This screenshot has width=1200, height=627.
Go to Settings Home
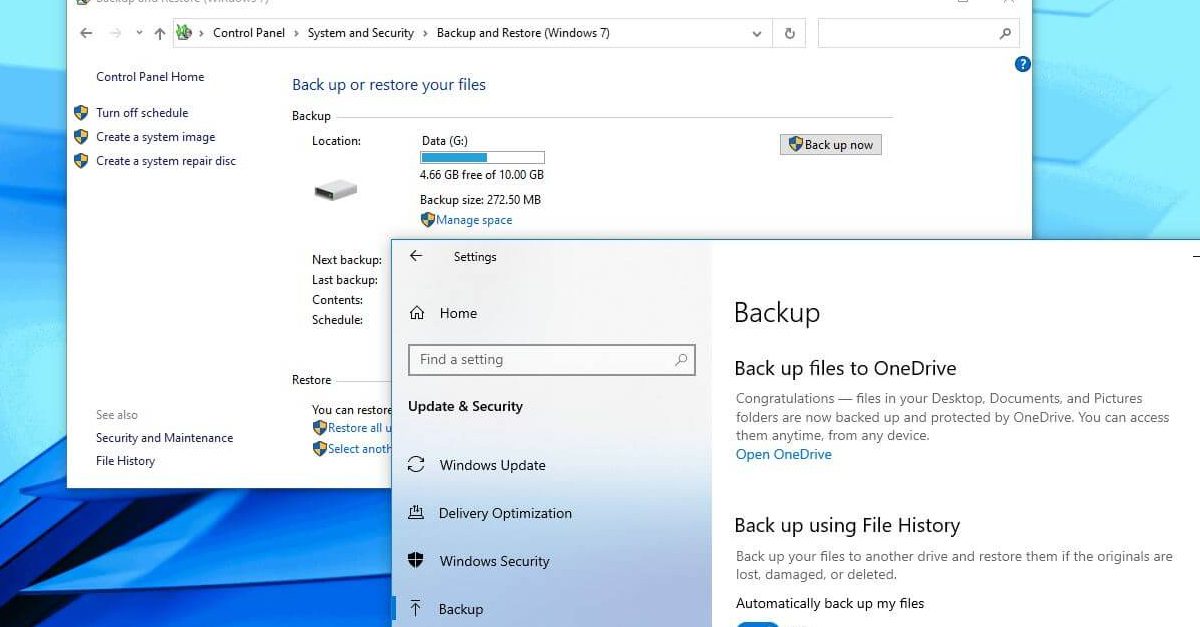457,313
